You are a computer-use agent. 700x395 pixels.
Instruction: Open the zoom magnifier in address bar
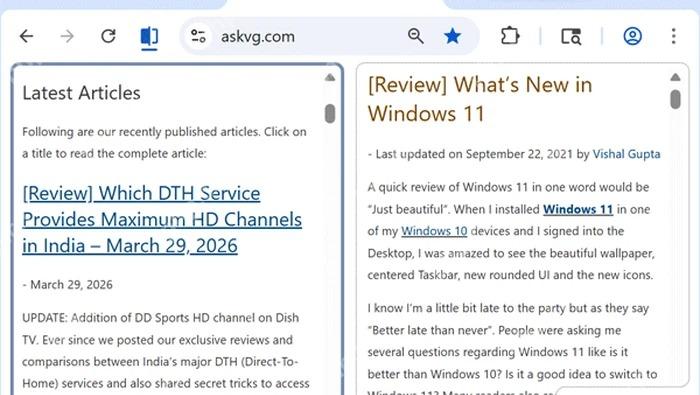tap(416, 36)
